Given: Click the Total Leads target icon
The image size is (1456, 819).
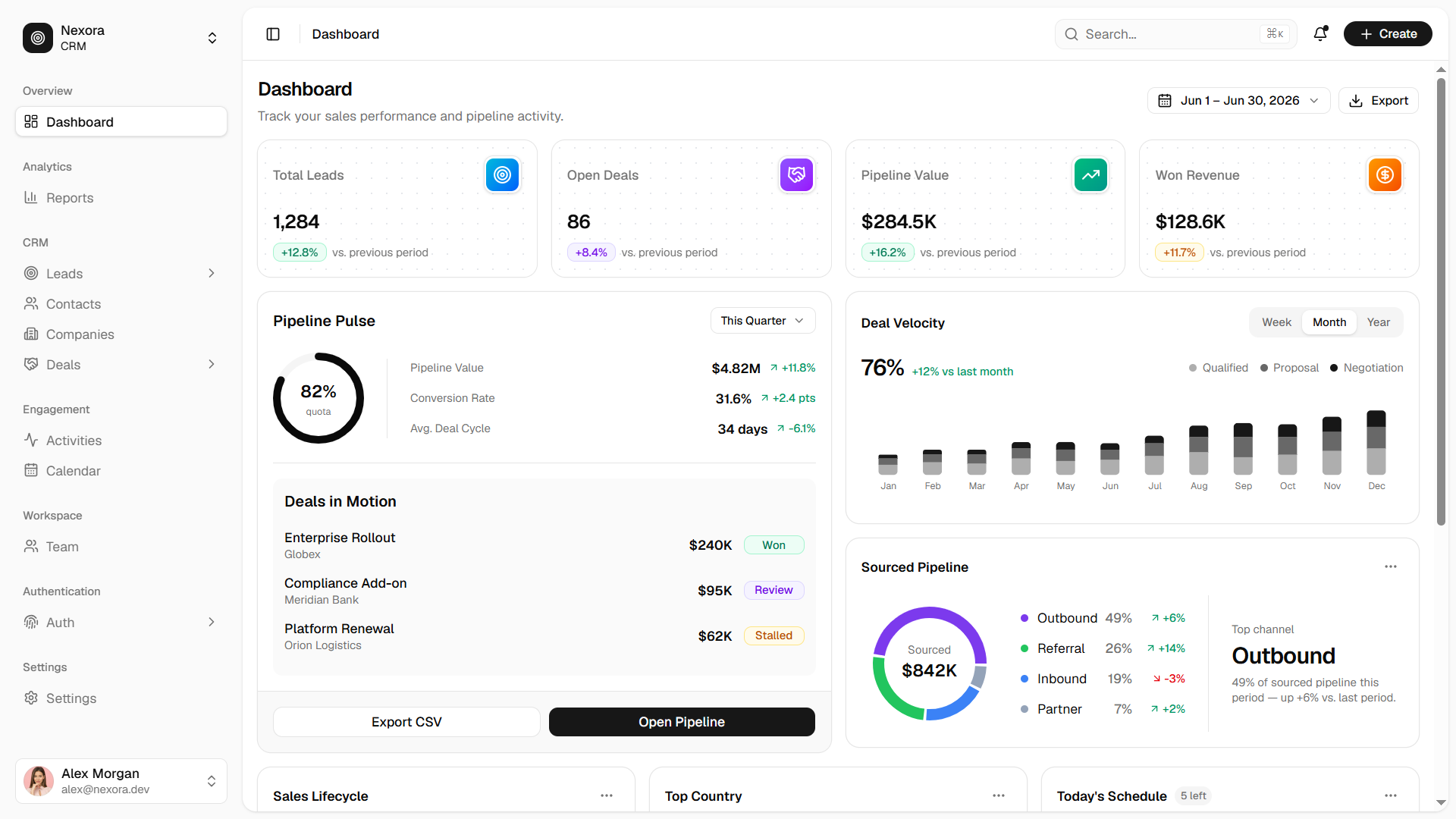Looking at the screenshot, I should [x=502, y=175].
